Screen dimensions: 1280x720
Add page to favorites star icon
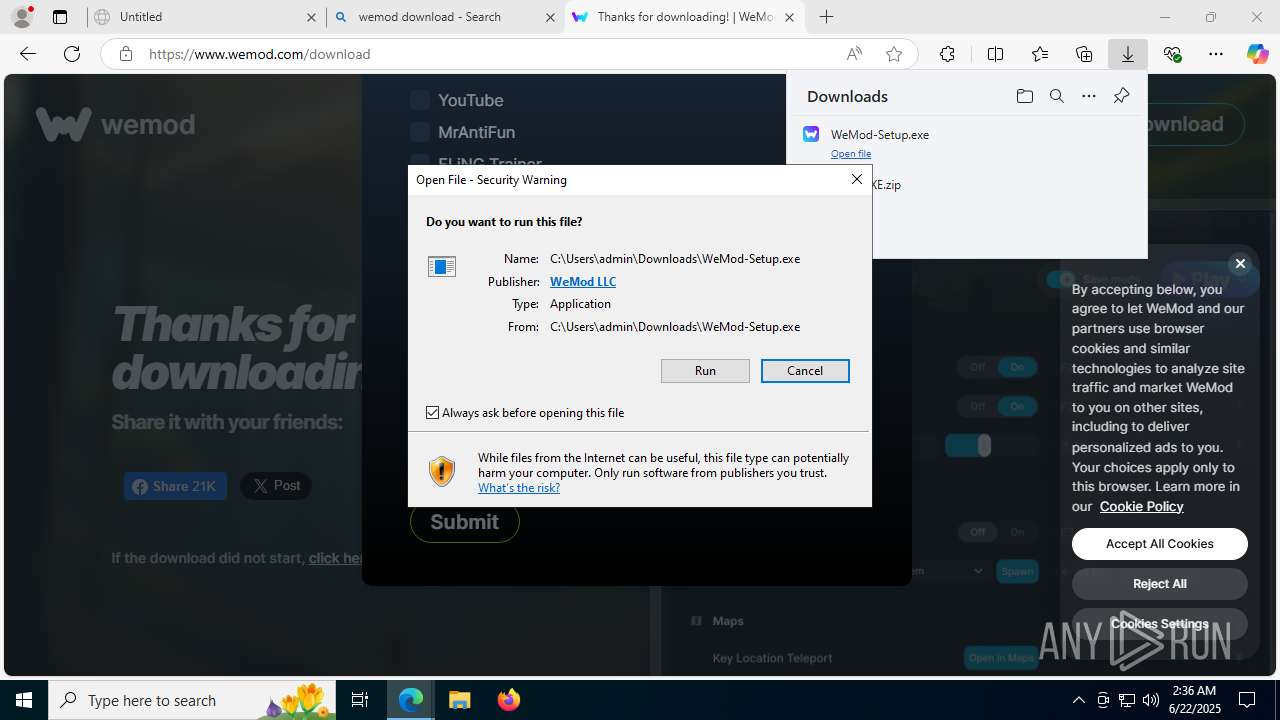894,54
